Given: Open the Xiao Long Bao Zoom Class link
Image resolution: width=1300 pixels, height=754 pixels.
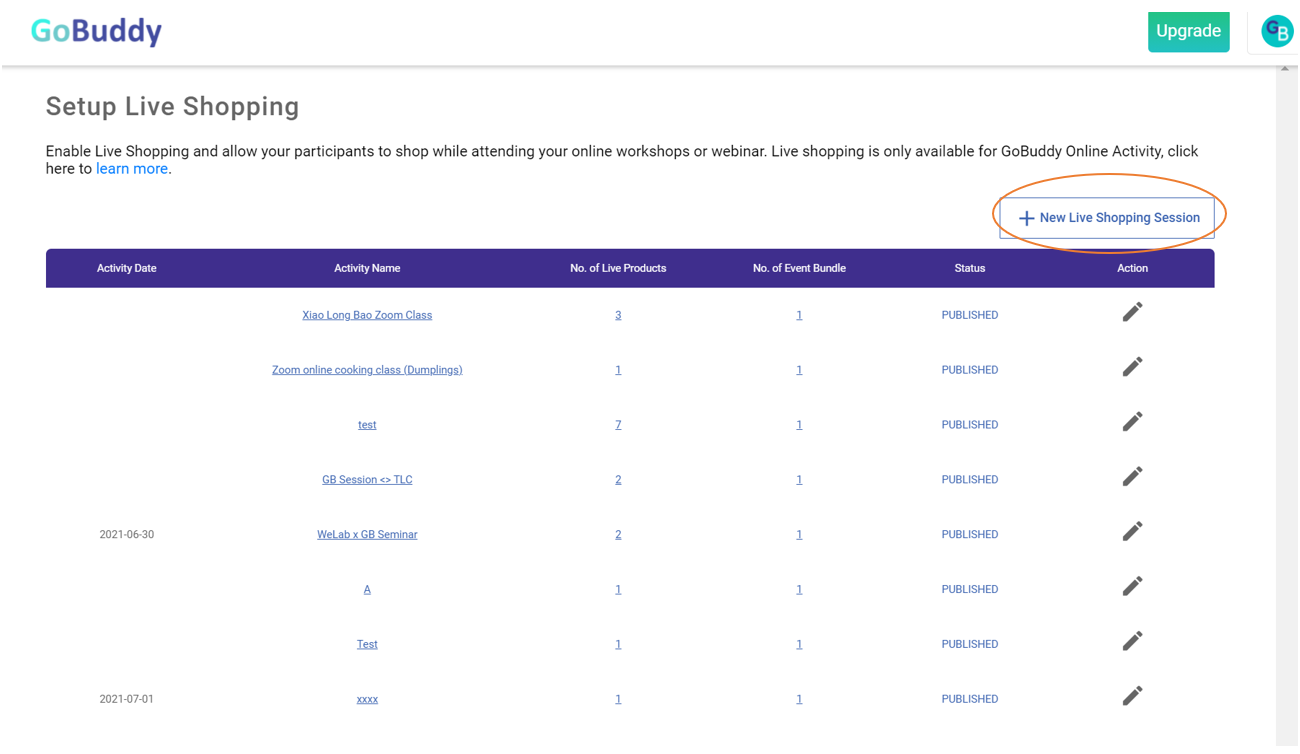Looking at the screenshot, I should click(367, 315).
